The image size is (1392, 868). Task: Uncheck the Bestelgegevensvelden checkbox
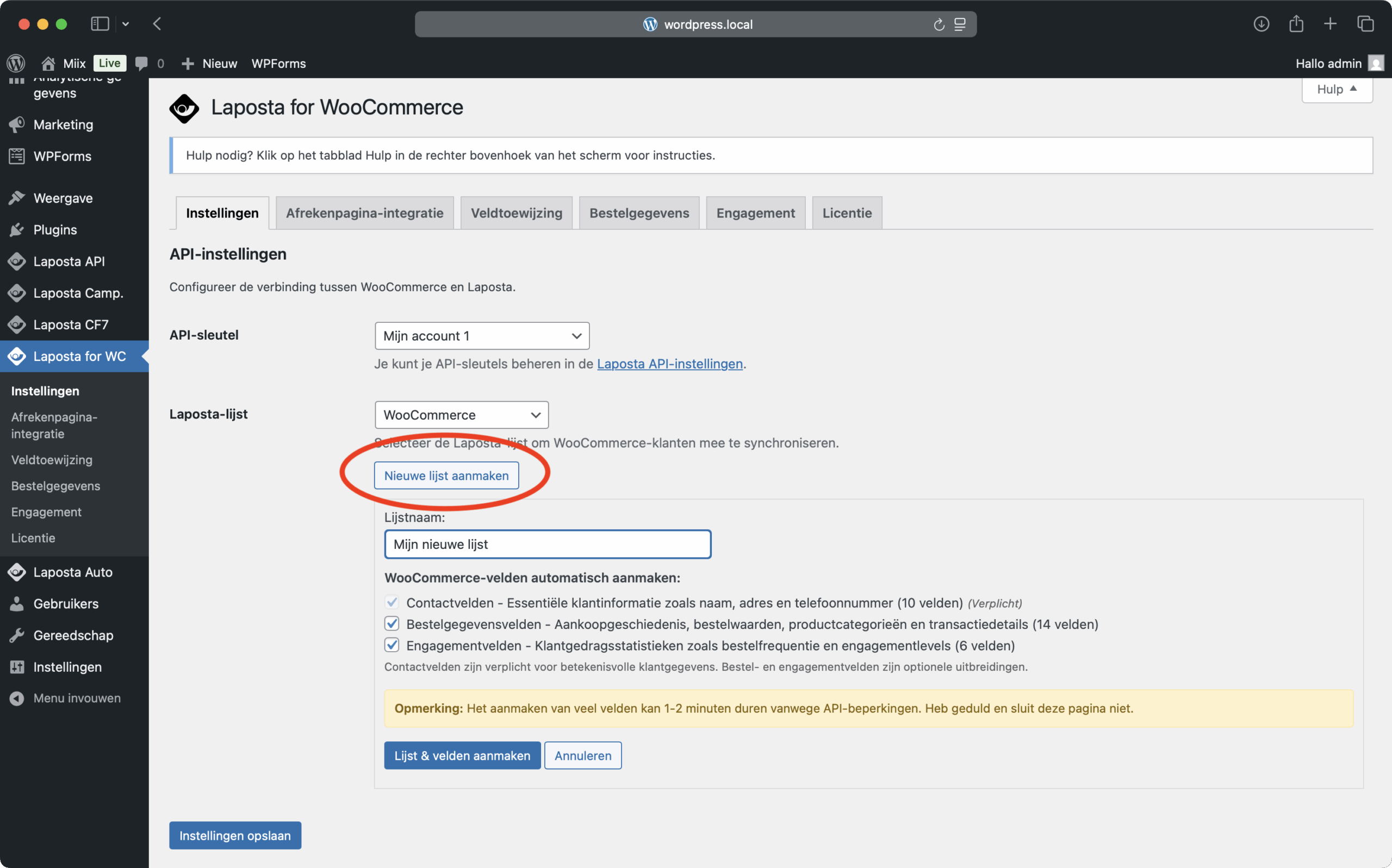(391, 623)
